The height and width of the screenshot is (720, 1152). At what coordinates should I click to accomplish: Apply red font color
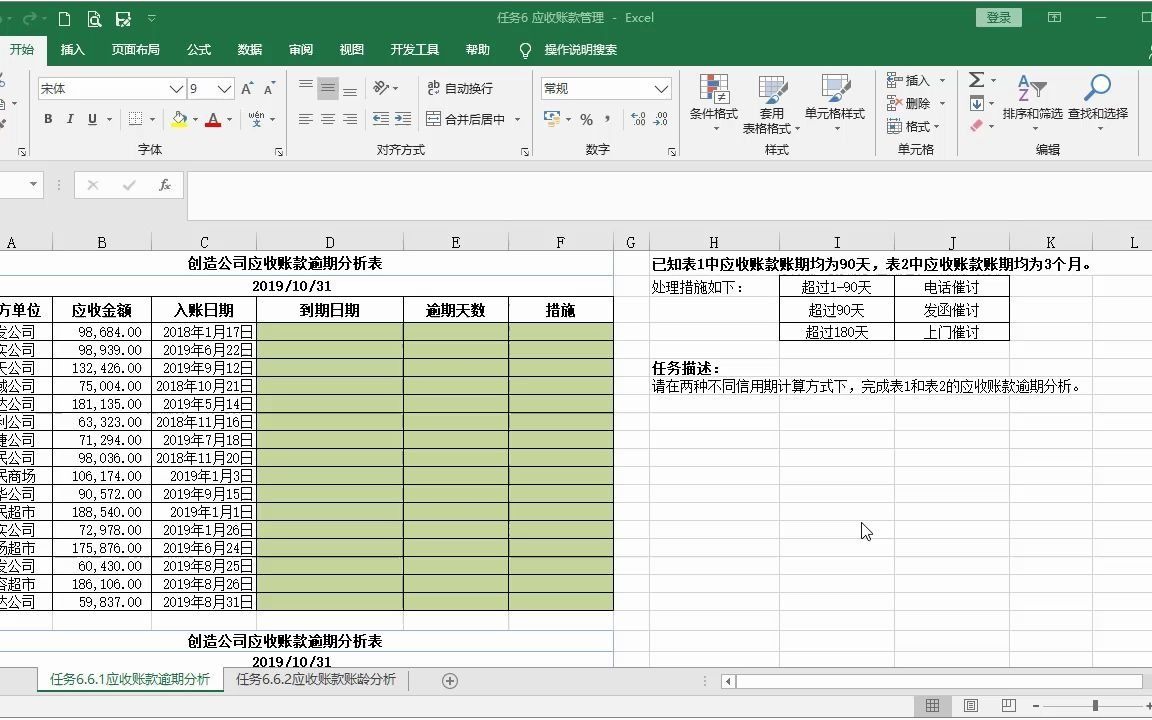pyautogui.click(x=213, y=119)
